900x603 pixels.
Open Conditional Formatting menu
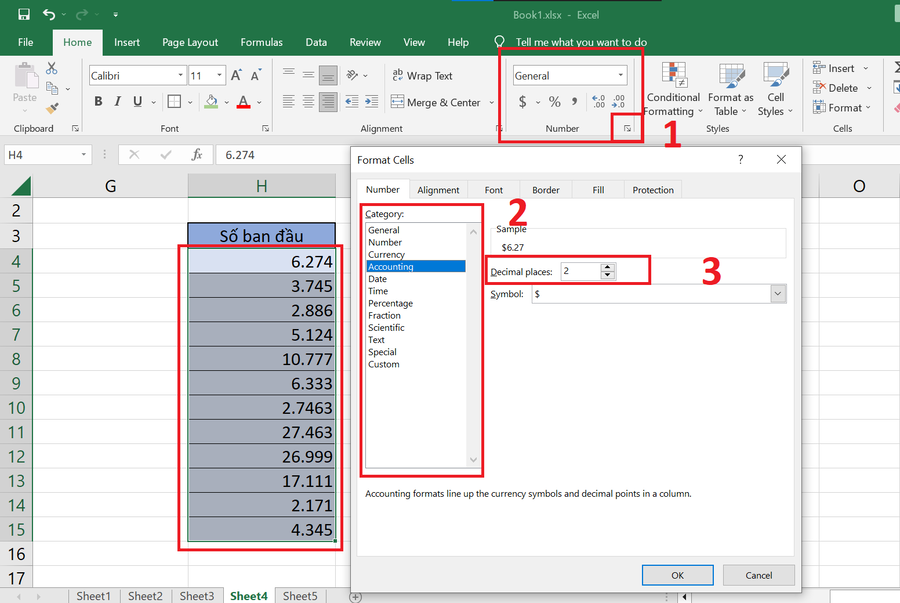coord(673,89)
